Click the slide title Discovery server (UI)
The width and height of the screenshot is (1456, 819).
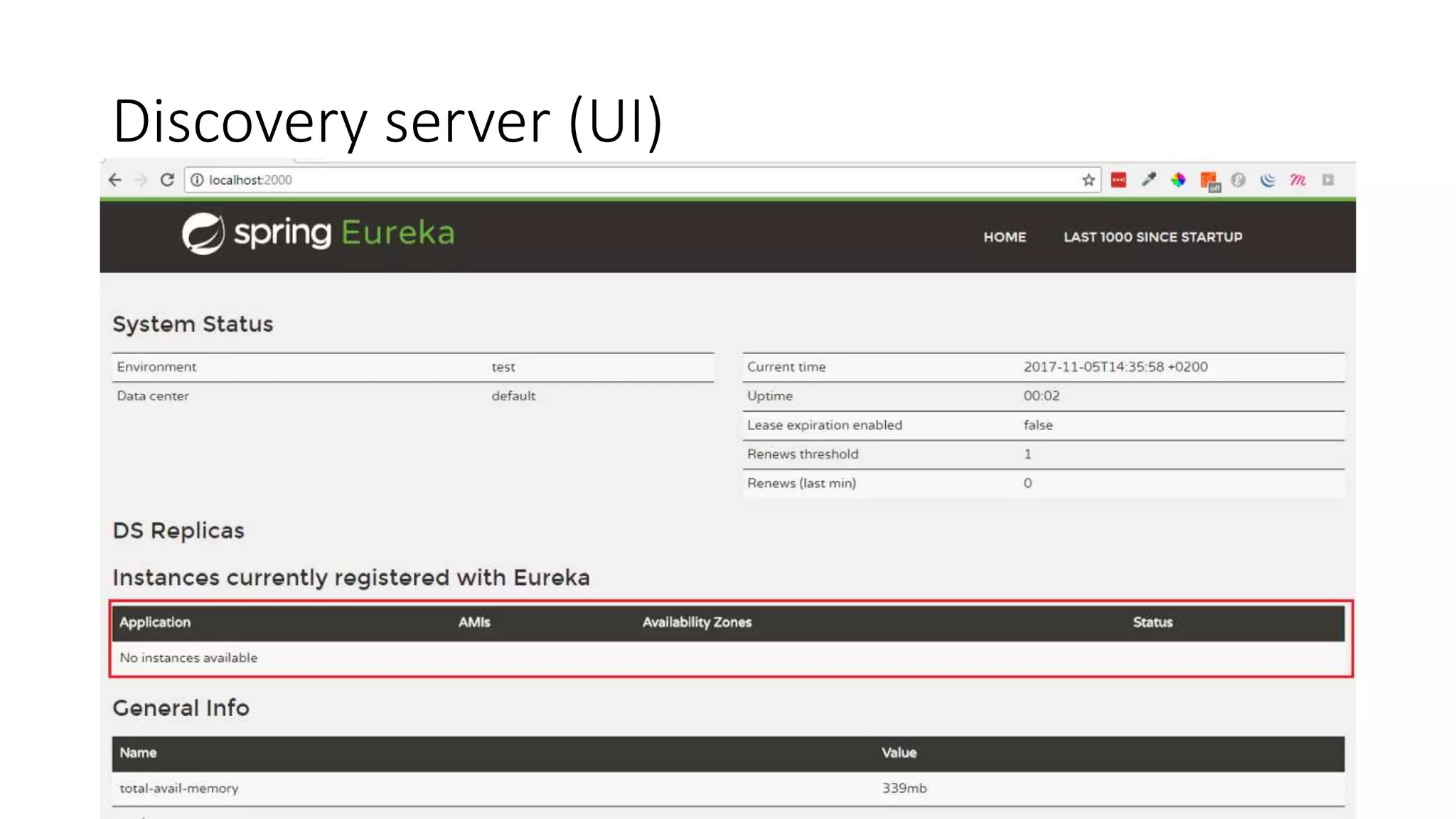[x=388, y=122]
